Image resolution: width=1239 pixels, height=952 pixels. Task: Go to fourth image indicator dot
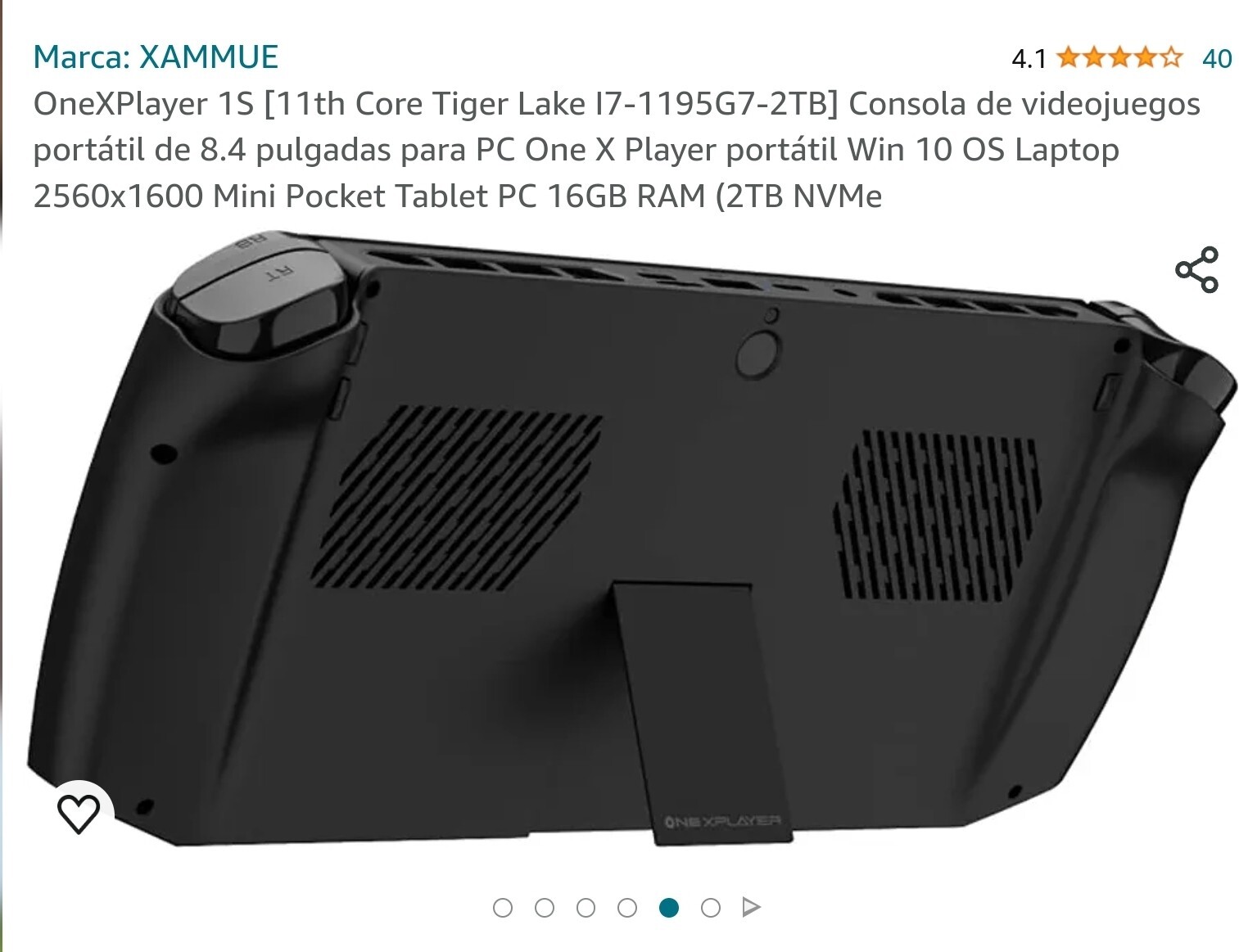pyautogui.click(x=627, y=908)
